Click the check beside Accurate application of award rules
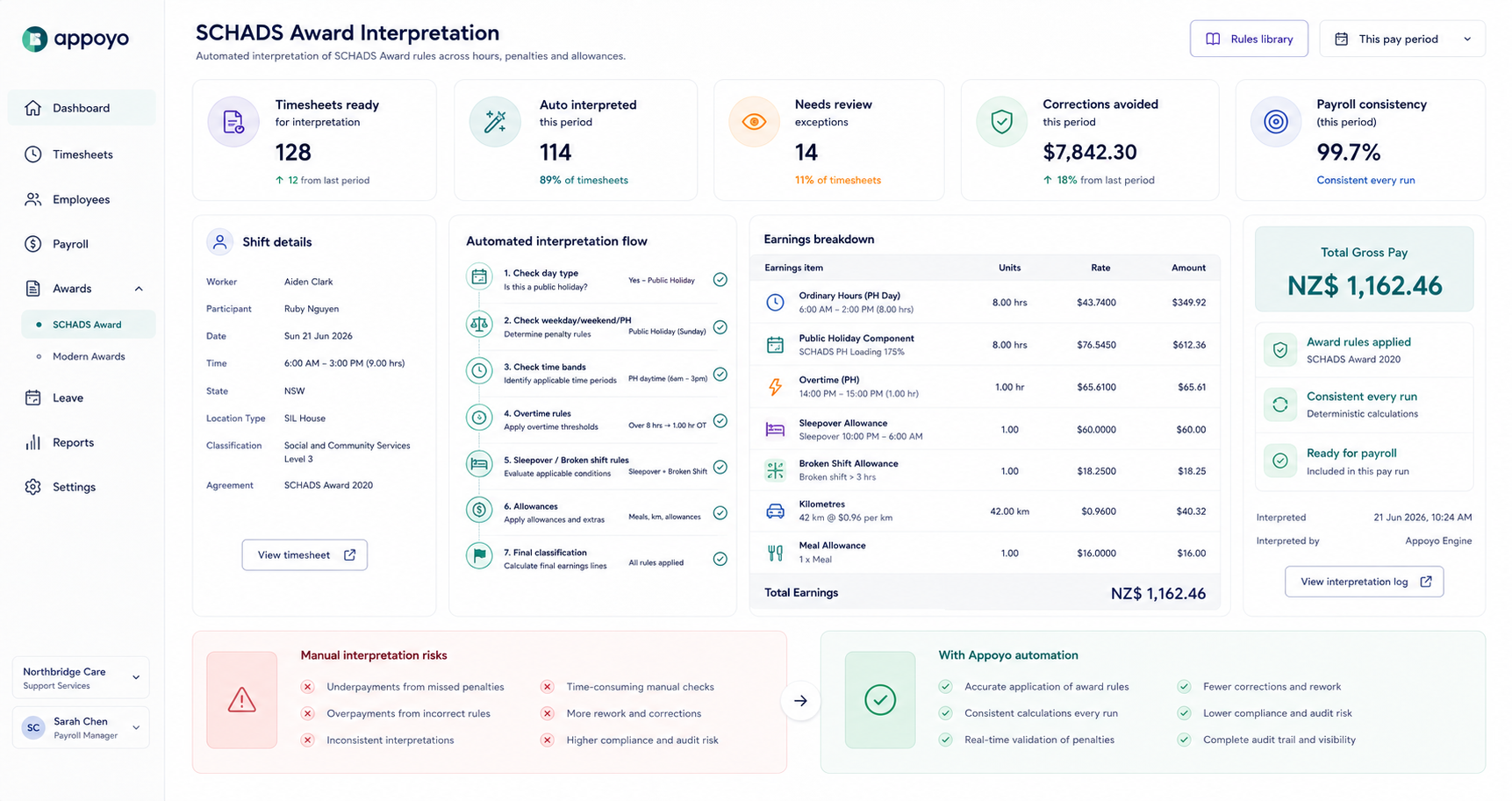The image size is (1512, 801). coord(945,687)
